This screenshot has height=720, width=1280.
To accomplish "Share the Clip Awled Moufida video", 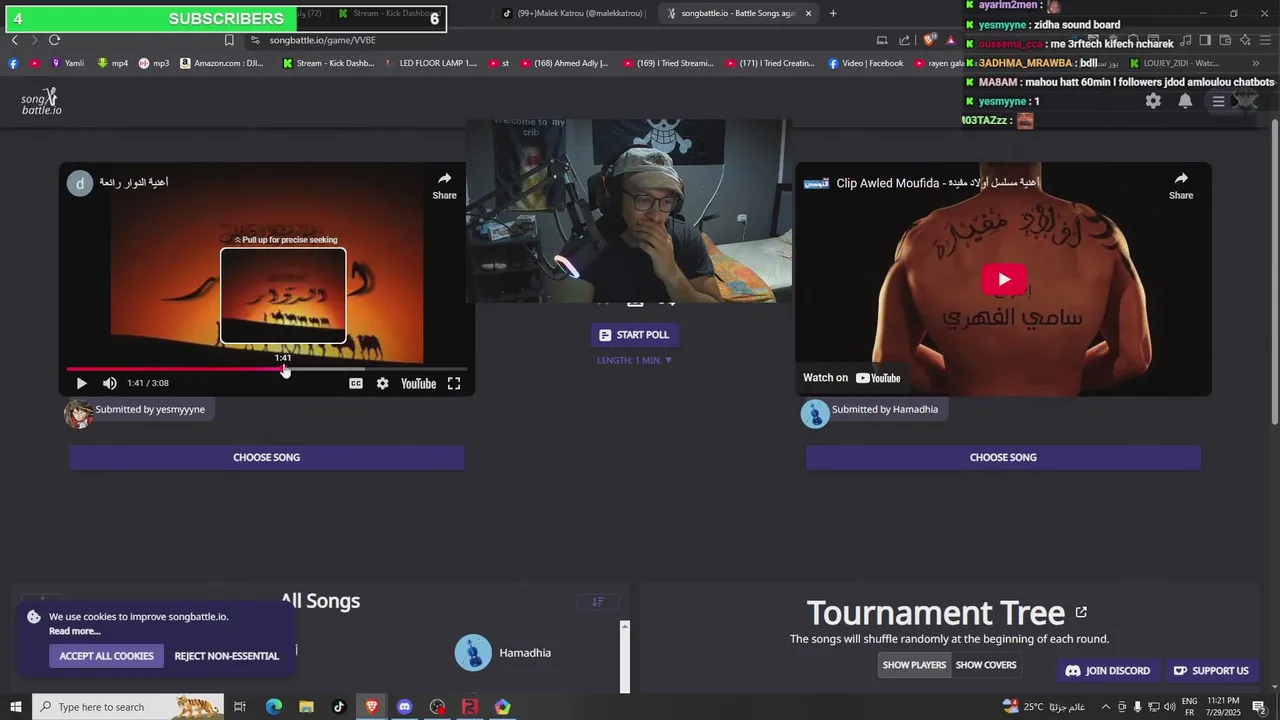I will (1181, 185).
